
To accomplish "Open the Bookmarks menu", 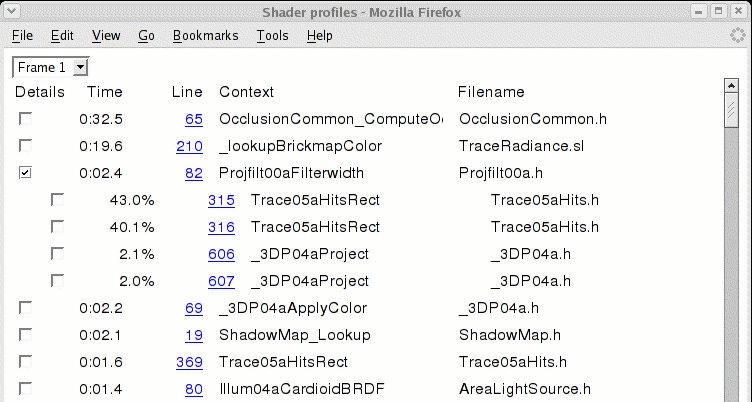I will point(205,35).
